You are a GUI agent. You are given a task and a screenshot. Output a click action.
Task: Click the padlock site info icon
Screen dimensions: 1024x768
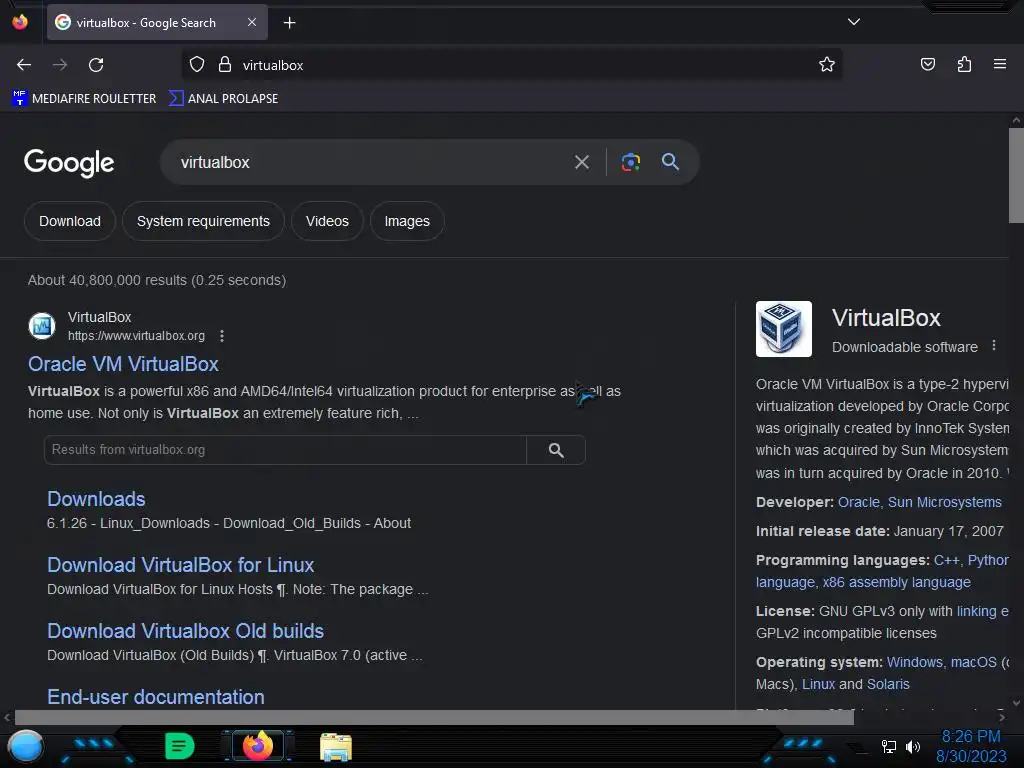pyautogui.click(x=225, y=65)
